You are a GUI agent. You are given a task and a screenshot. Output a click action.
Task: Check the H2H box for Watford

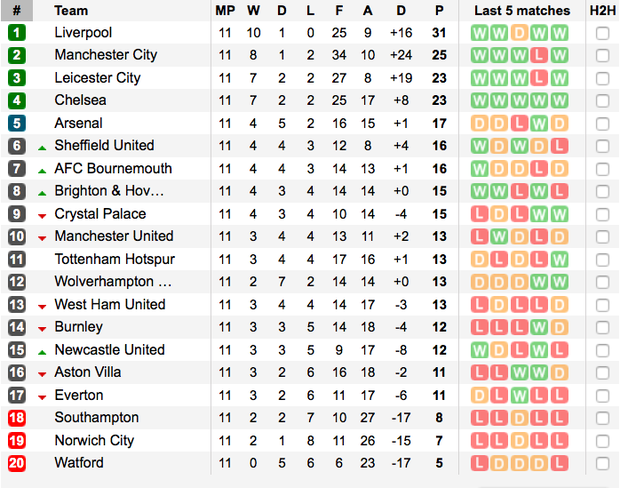coord(602,463)
